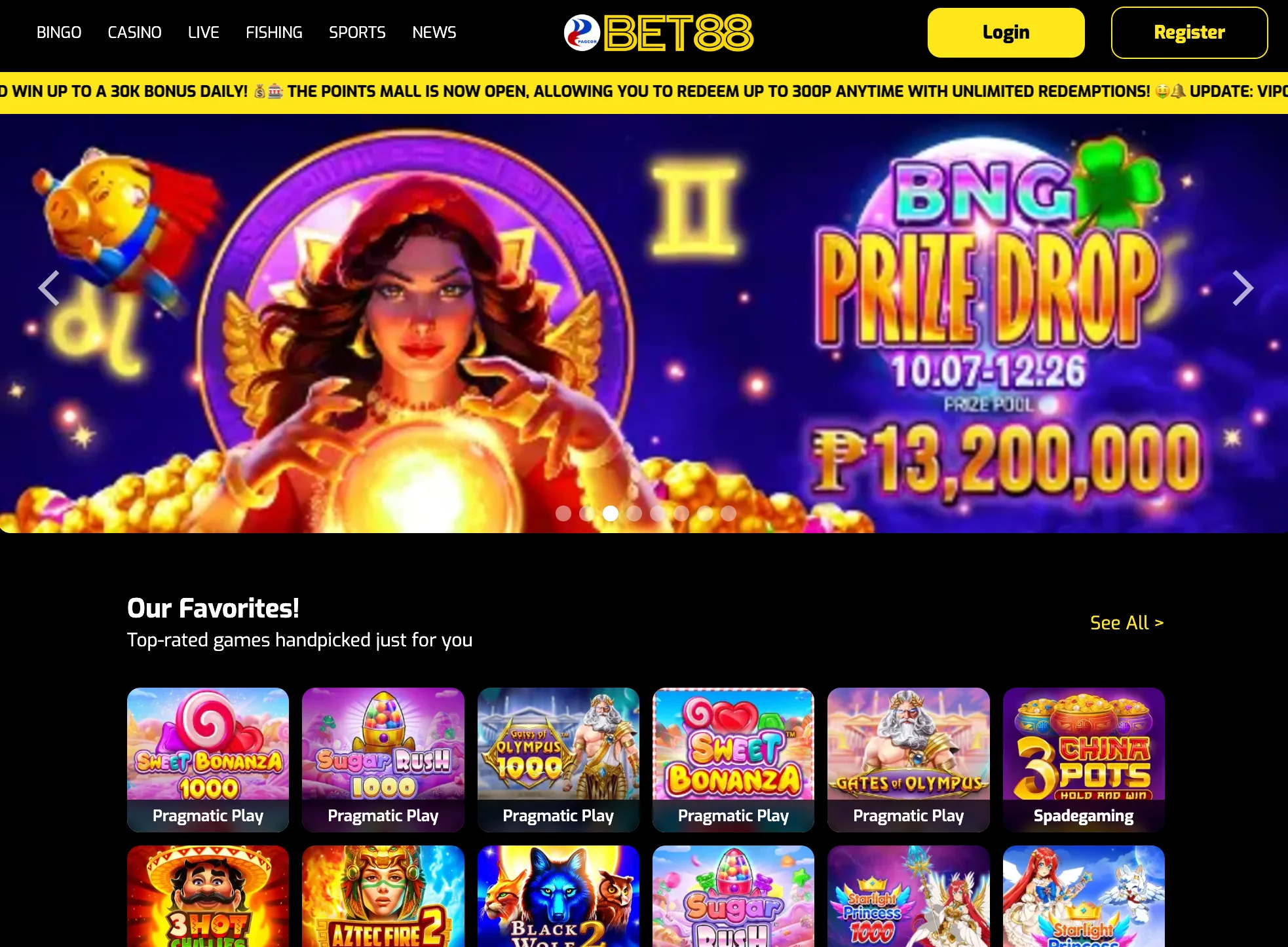Click the BET88 PAGCOR logo
Image resolution: width=1288 pixels, height=947 pixels.
click(x=658, y=33)
